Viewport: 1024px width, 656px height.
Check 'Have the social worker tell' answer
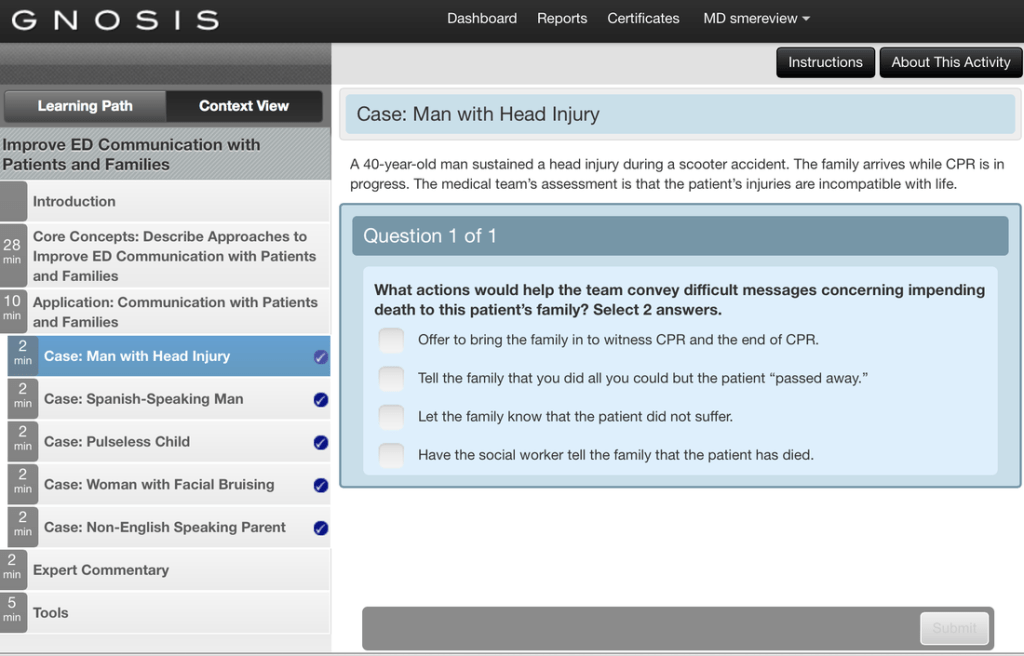coord(391,456)
